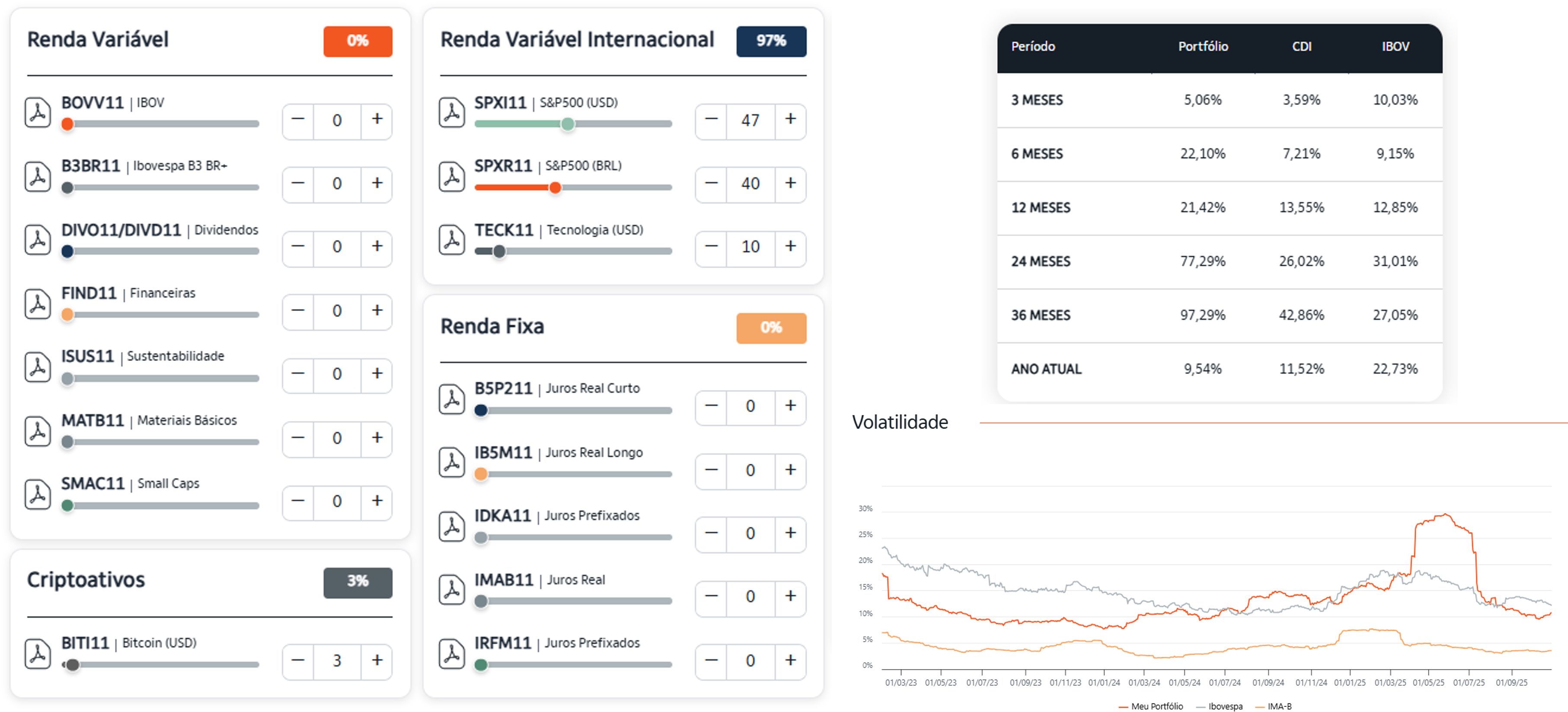
Task: Click the Portfólio column header
Action: 1203,47
